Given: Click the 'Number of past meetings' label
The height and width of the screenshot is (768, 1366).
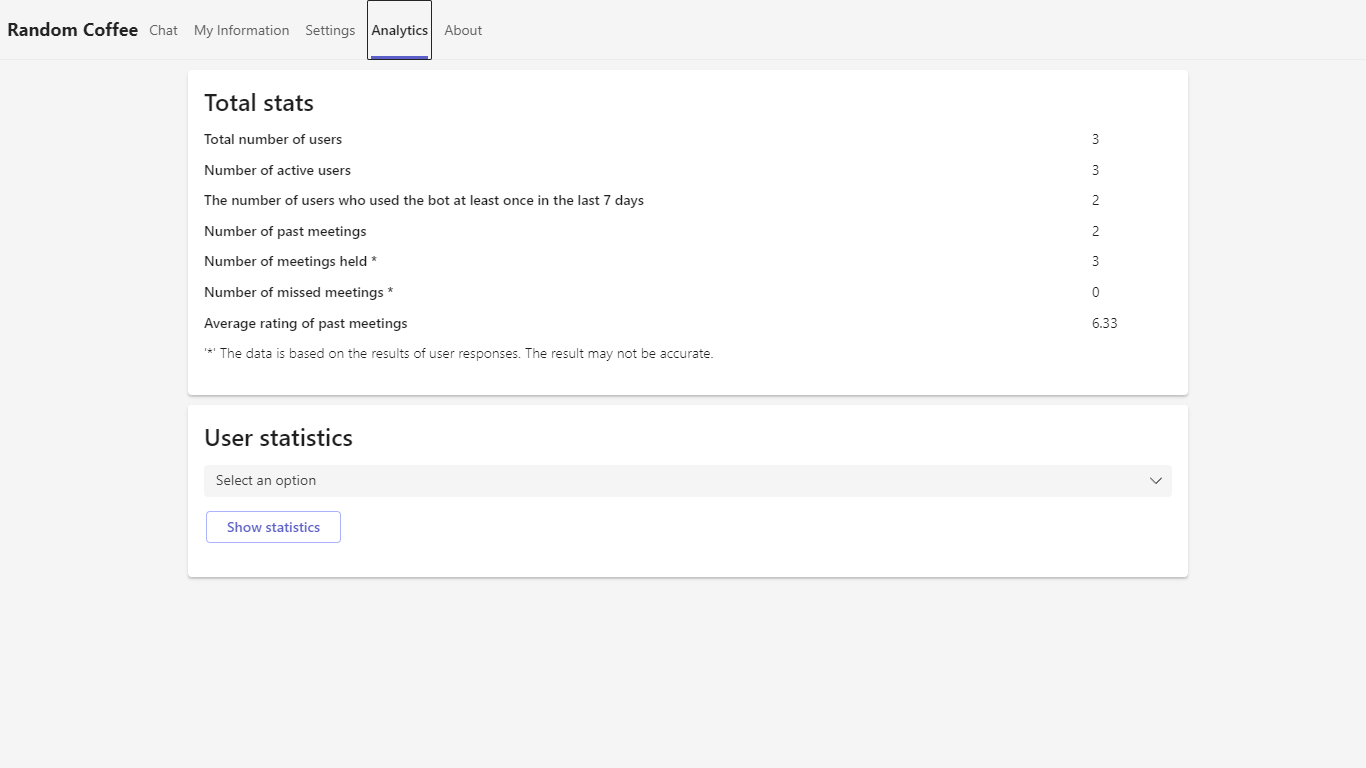Looking at the screenshot, I should (285, 231).
